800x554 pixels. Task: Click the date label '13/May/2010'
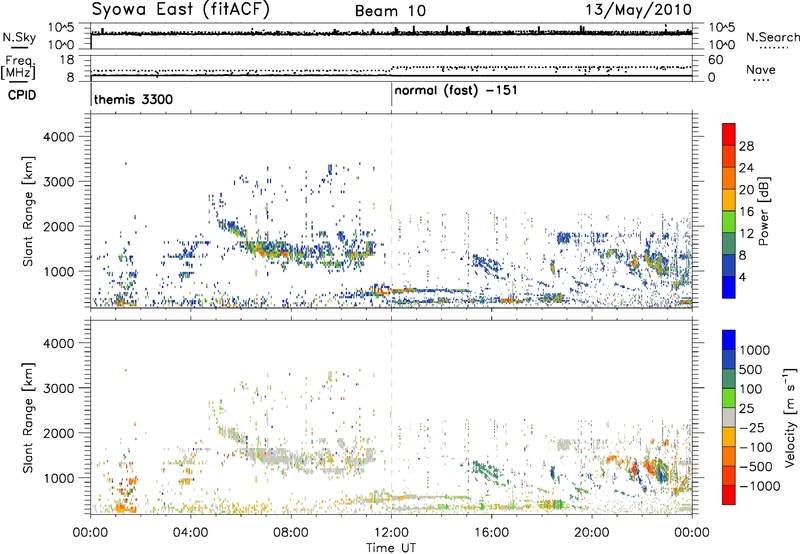click(638, 10)
